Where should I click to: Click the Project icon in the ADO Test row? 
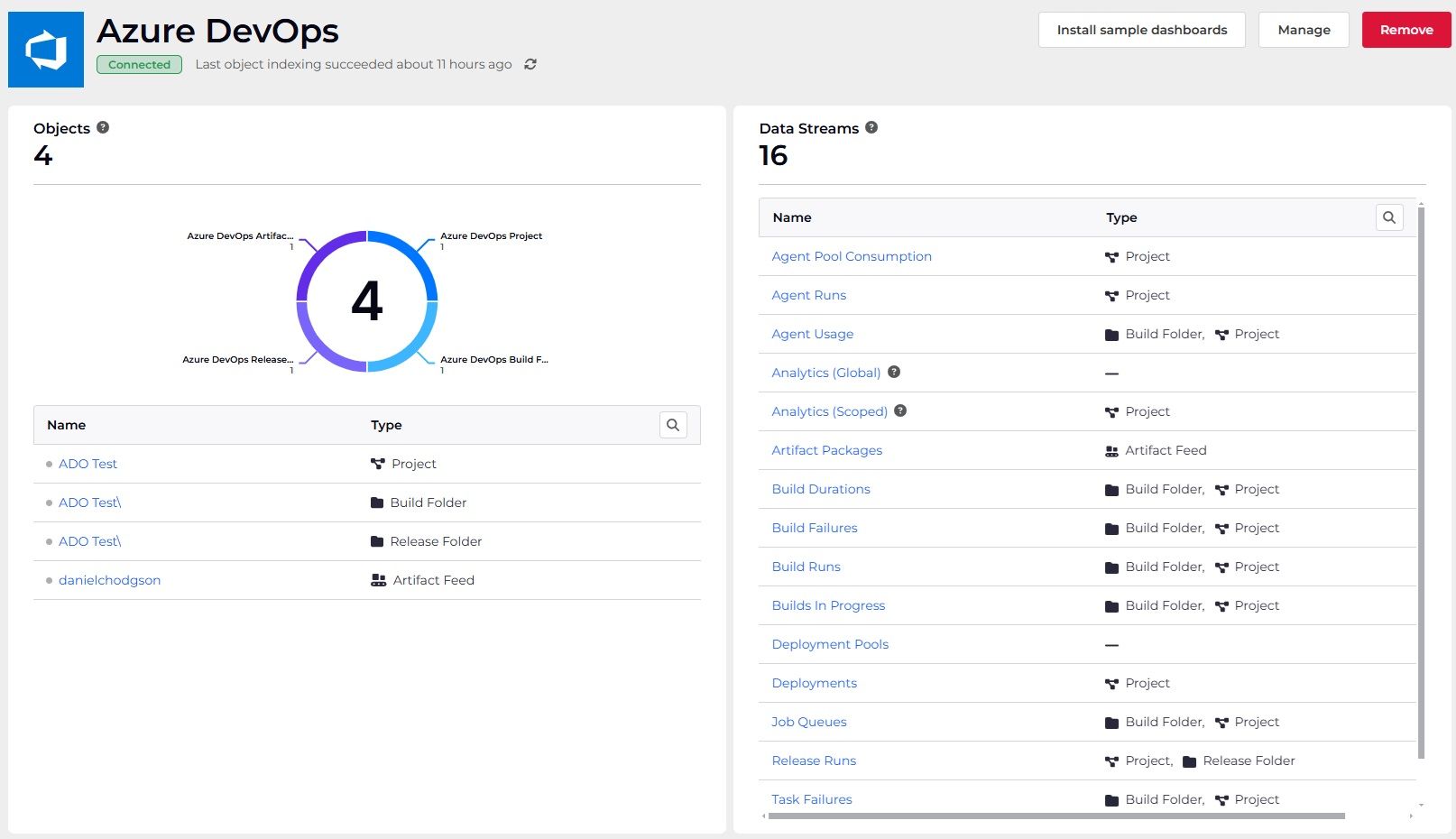[x=378, y=464]
